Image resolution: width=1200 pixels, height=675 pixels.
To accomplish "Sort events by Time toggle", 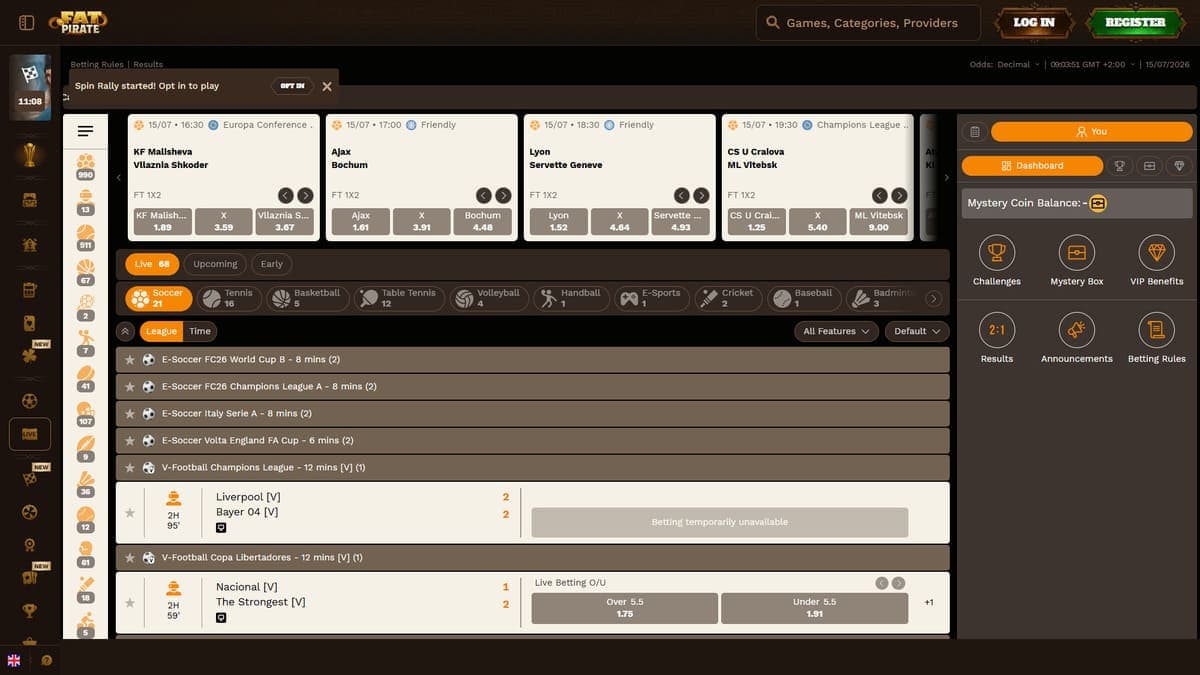I will point(200,331).
